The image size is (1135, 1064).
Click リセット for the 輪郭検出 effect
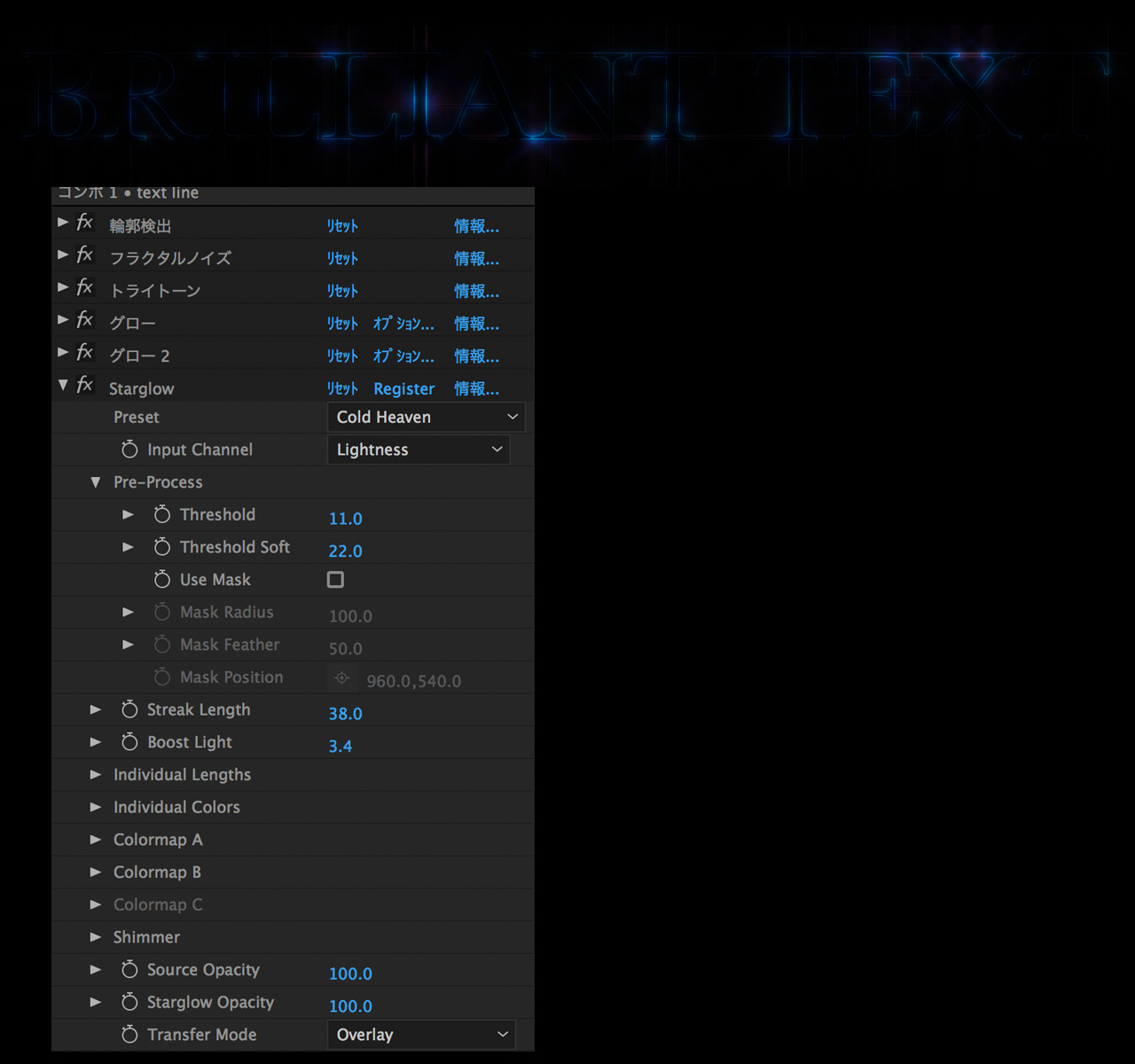click(x=342, y=227)
